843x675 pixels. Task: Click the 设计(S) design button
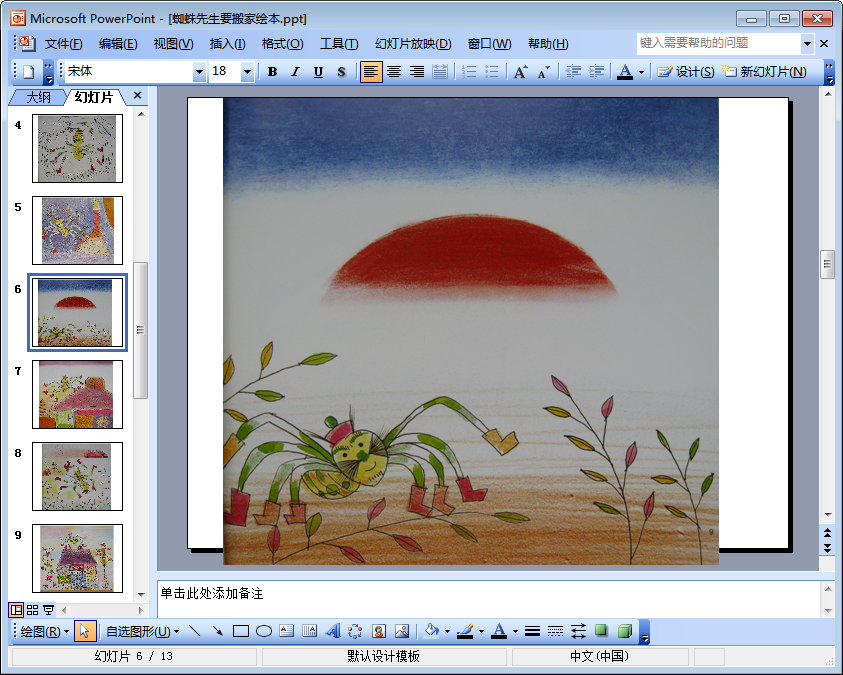(685, 71)
